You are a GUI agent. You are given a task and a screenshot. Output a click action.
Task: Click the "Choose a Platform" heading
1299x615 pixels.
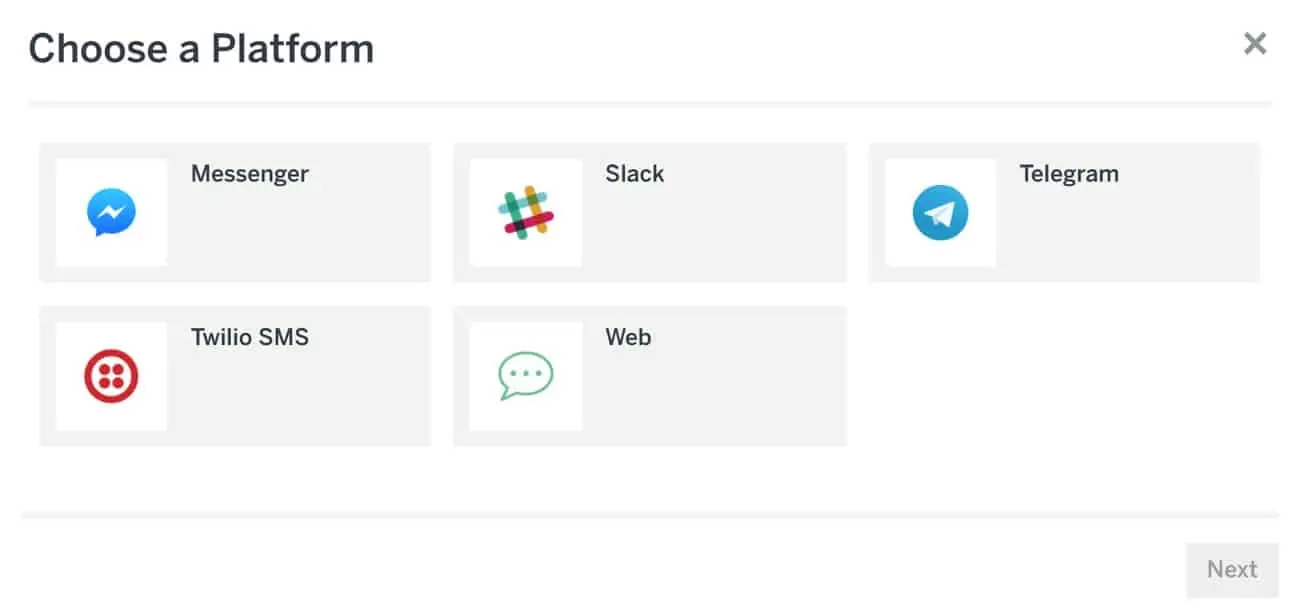[201, 49]
